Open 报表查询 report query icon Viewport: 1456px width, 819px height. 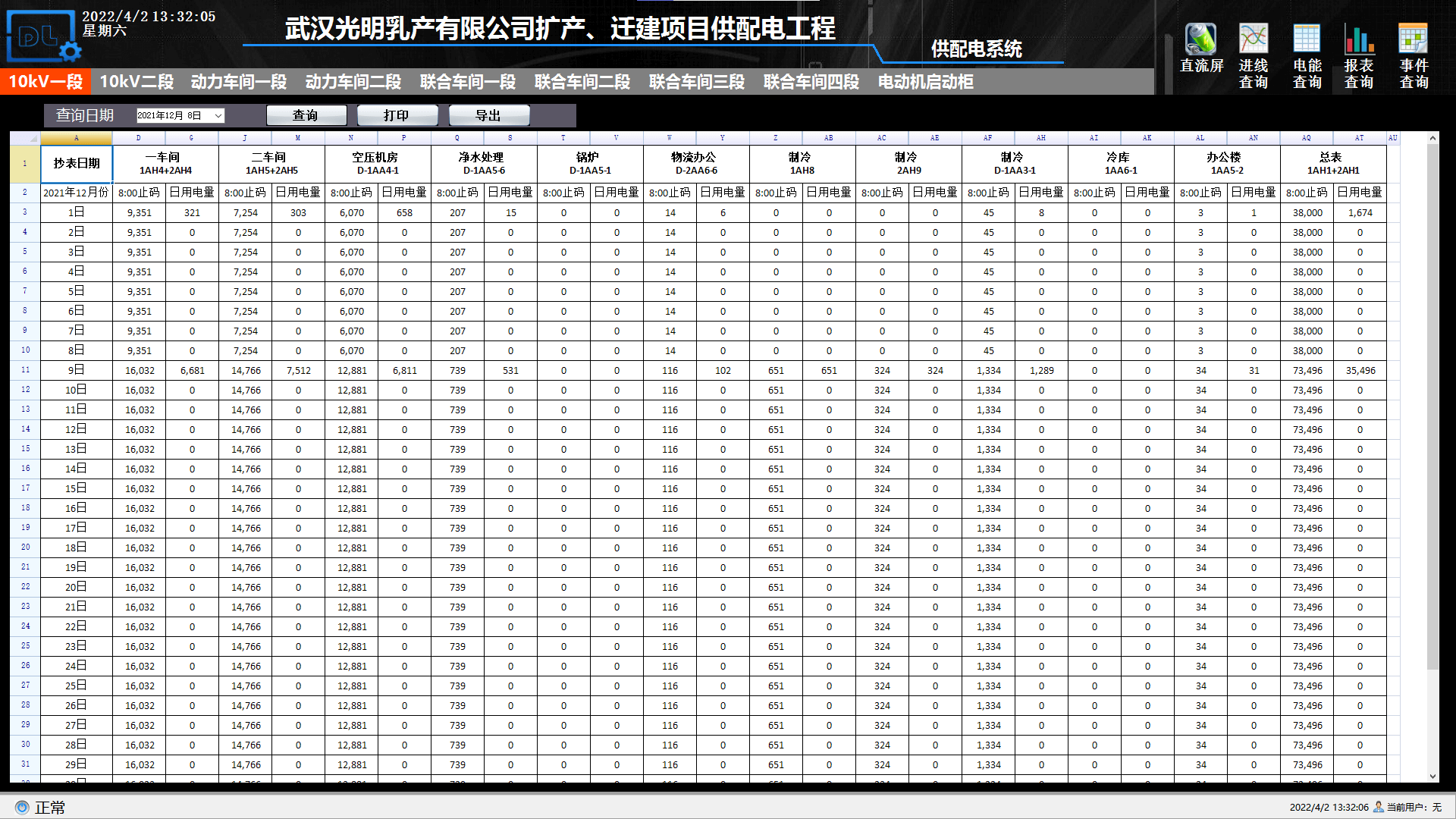(x=1359, y=39)
